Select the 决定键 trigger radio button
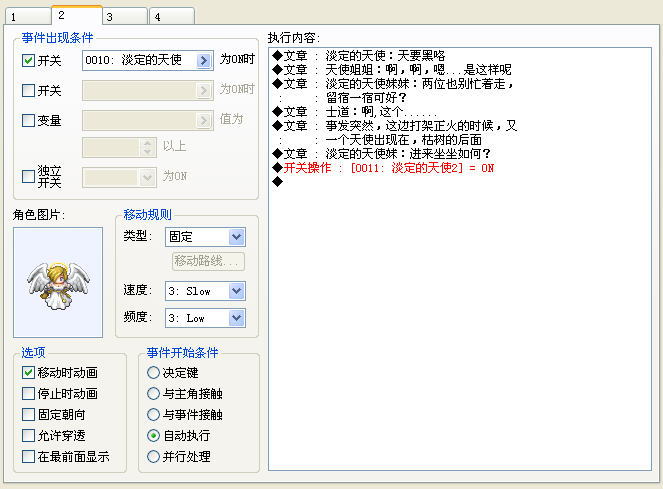663x489 pixels. point(153,373)
